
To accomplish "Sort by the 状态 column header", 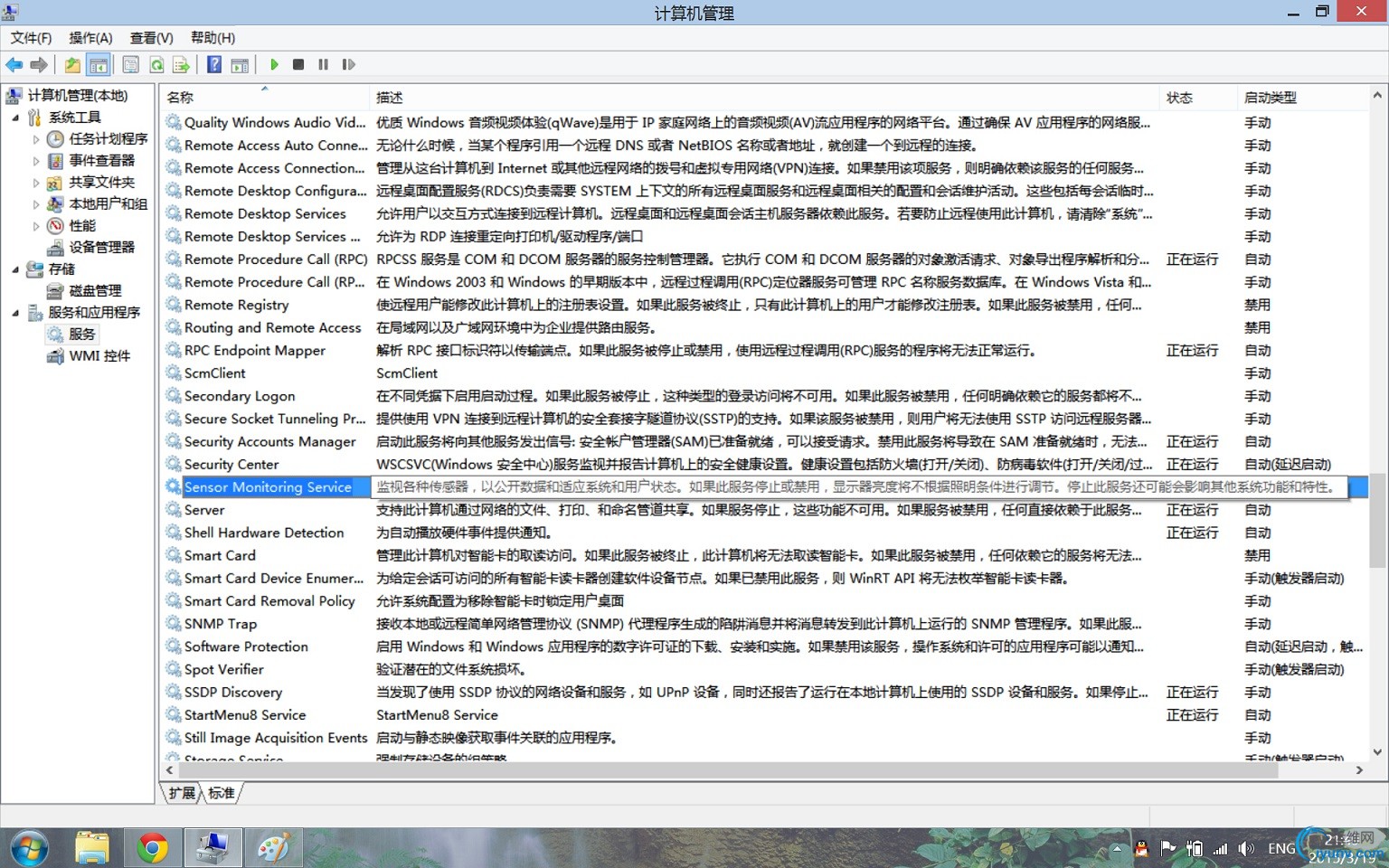I will click(x=1198, y=98).
